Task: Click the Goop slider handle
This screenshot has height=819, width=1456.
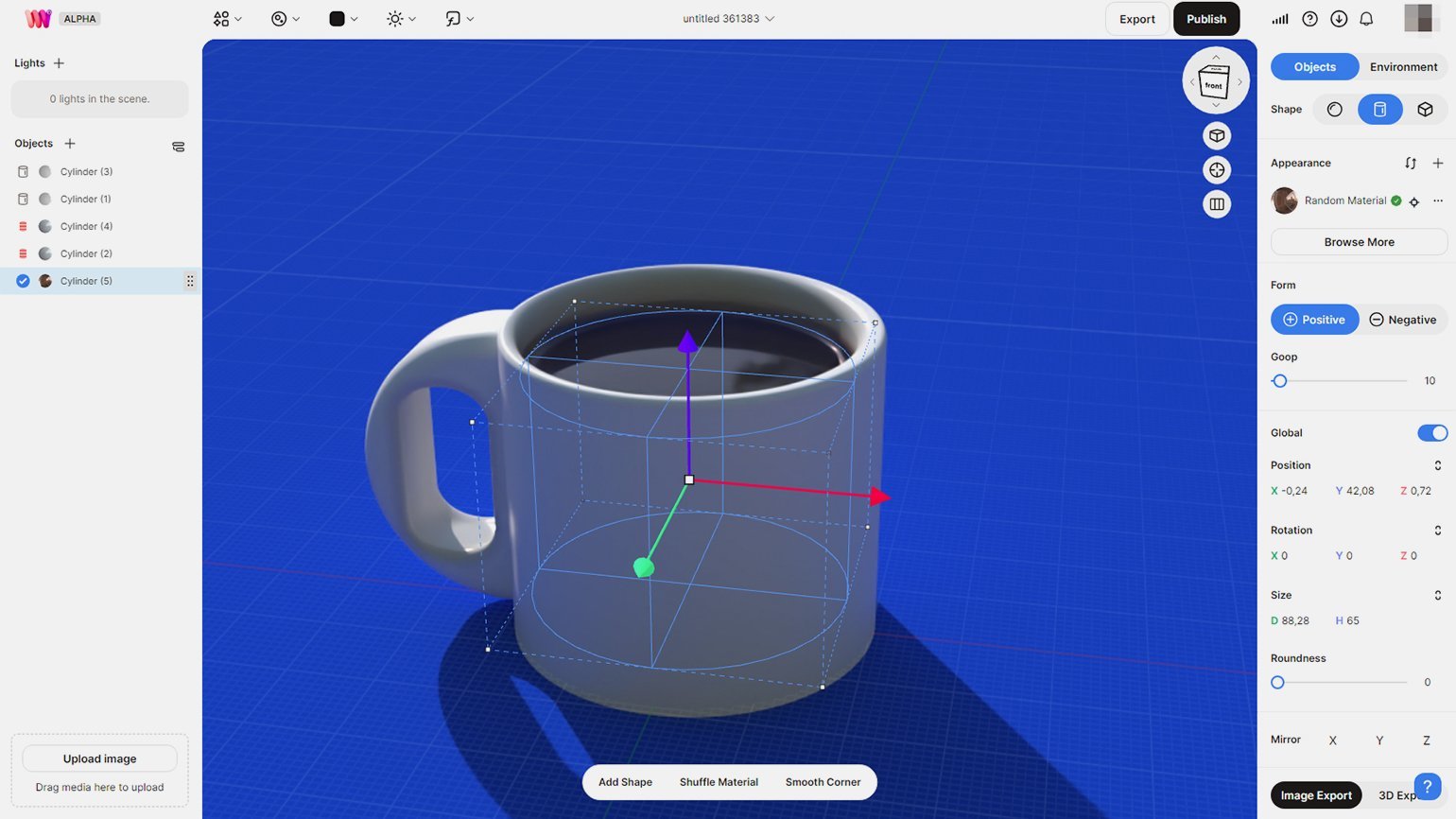Action: (x=1280, y=381)
